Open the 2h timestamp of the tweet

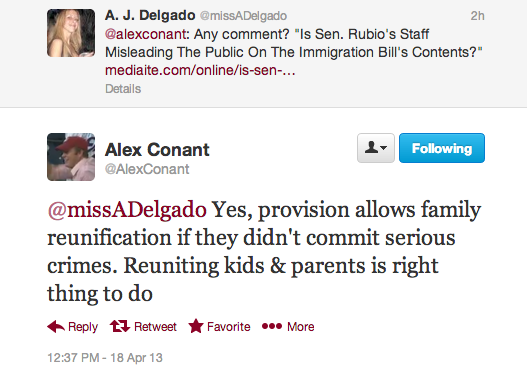click(x=477, y=16)
